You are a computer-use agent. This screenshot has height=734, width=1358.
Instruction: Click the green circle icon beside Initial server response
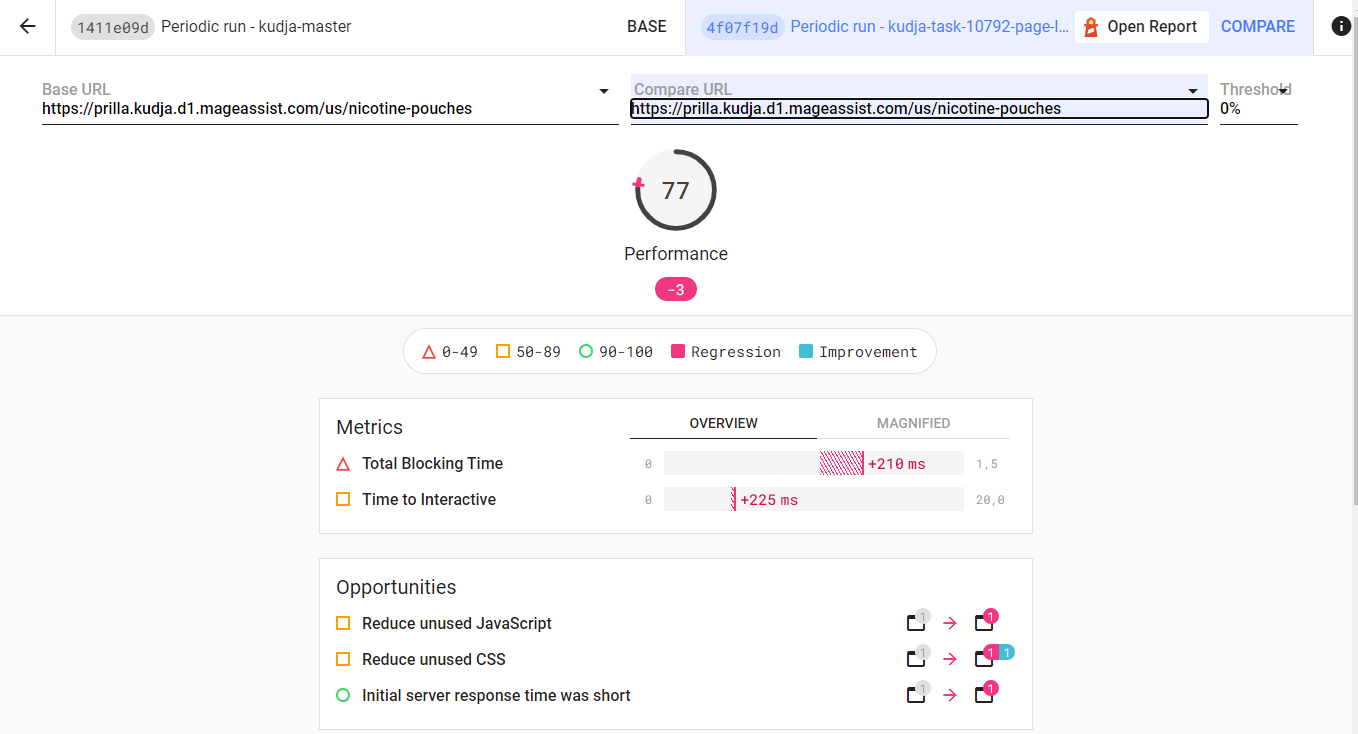(x=343, y=695)
